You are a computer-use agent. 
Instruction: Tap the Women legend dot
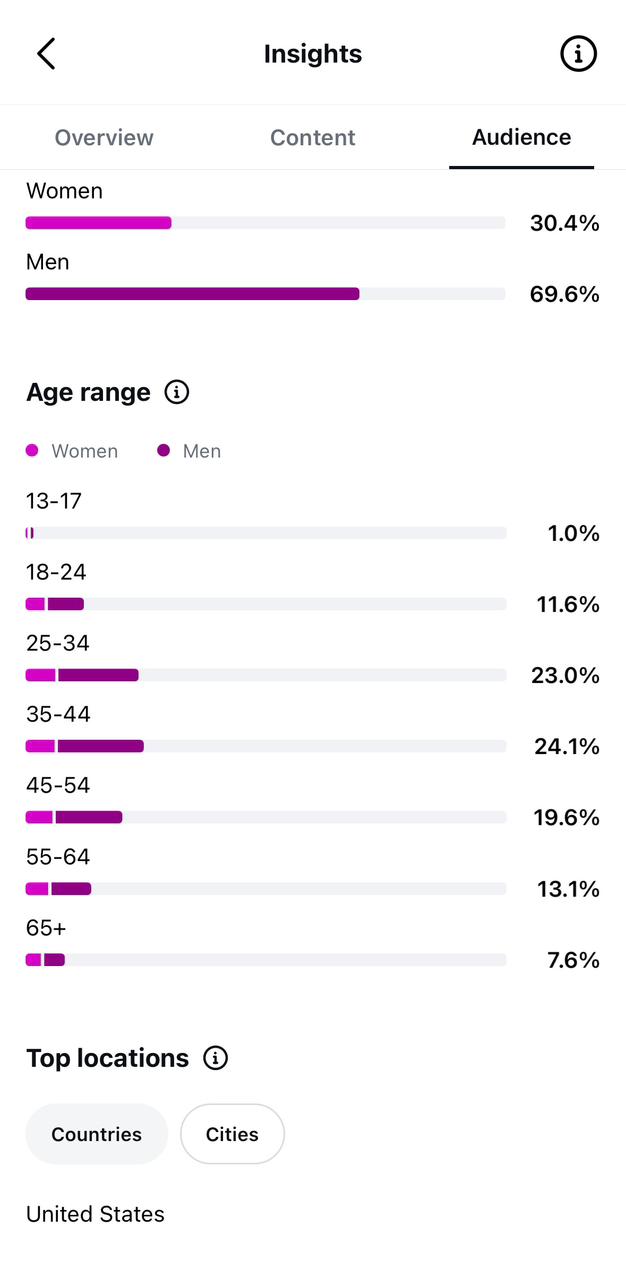pyautogui.click(x=32, y=451)
